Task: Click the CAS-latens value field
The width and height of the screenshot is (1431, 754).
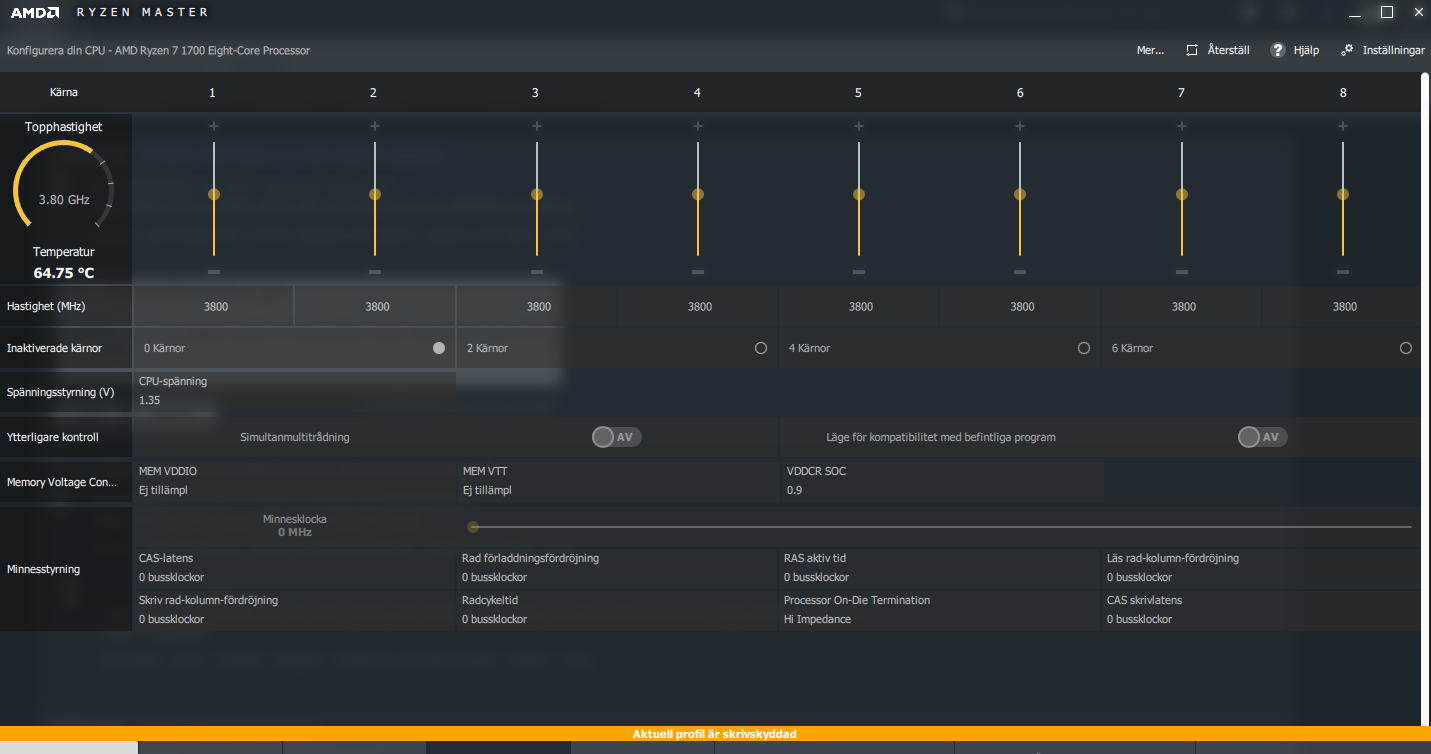Action: (295, 568)
